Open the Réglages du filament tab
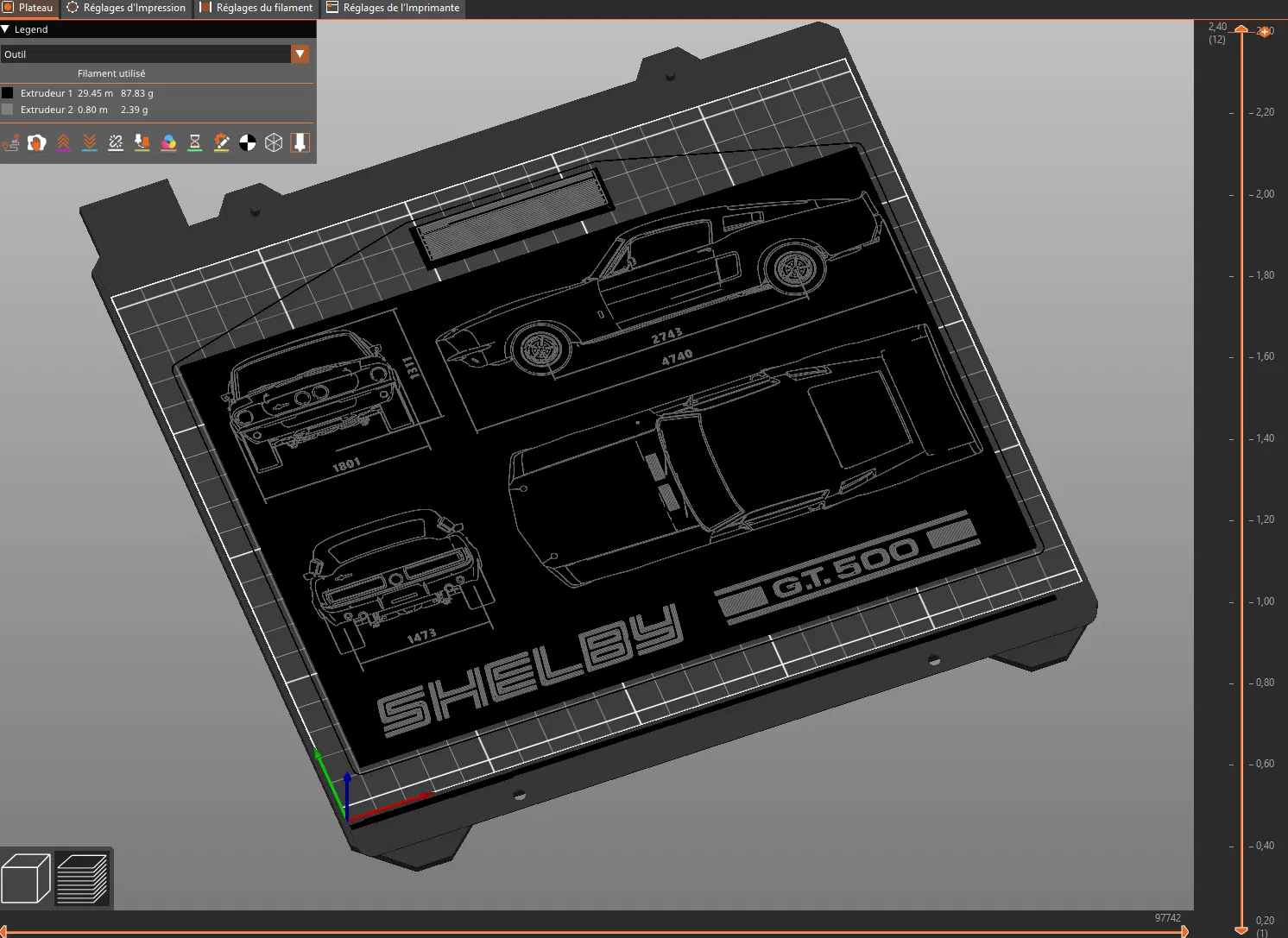This screenshot has width=1288, height=938. coord(256,8)
